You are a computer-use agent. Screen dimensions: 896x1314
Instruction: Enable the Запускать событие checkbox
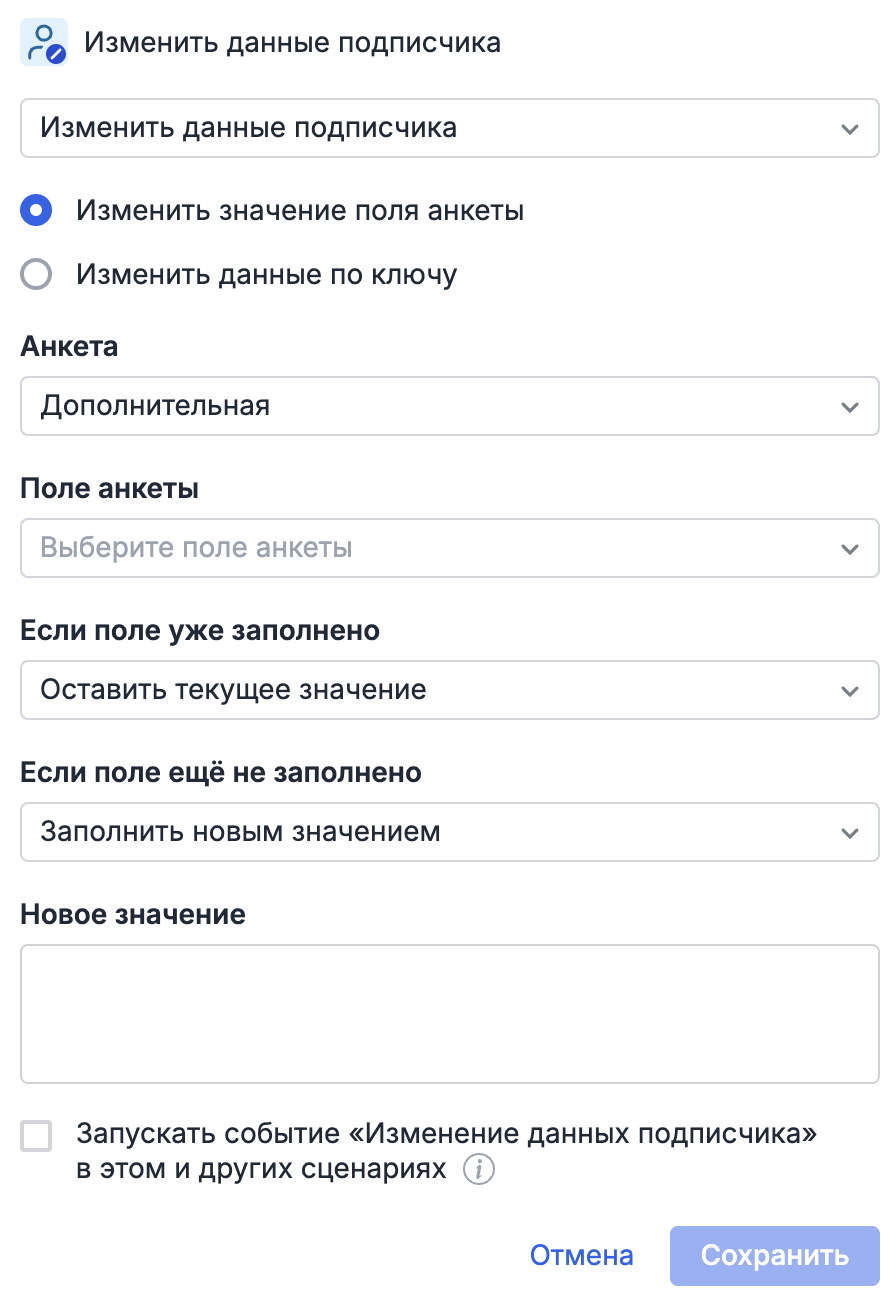36,1136
